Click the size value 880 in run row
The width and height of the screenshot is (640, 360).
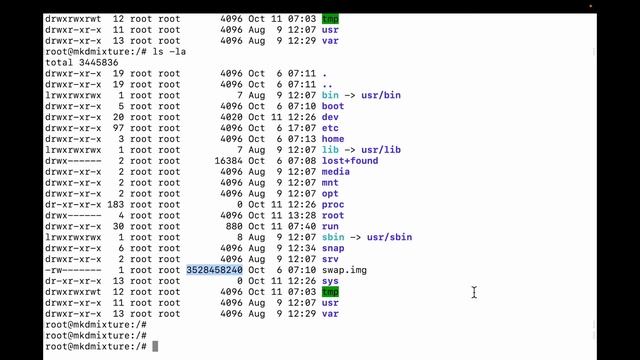234,227
